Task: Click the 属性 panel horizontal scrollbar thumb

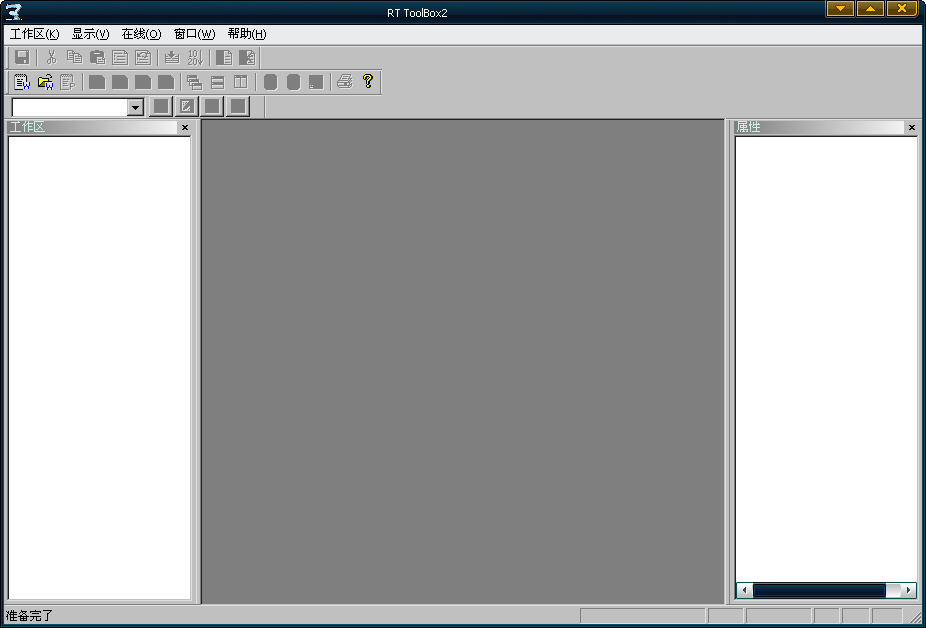Action: coord(819,590)
